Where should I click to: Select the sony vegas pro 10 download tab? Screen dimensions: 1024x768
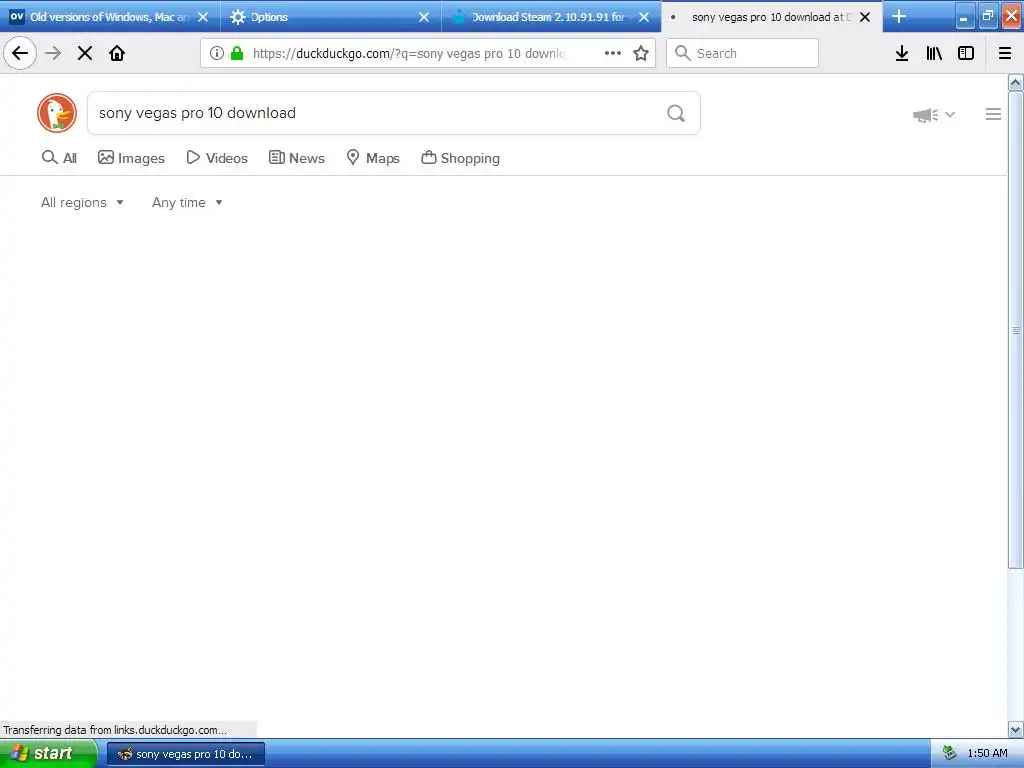[772, 17]
